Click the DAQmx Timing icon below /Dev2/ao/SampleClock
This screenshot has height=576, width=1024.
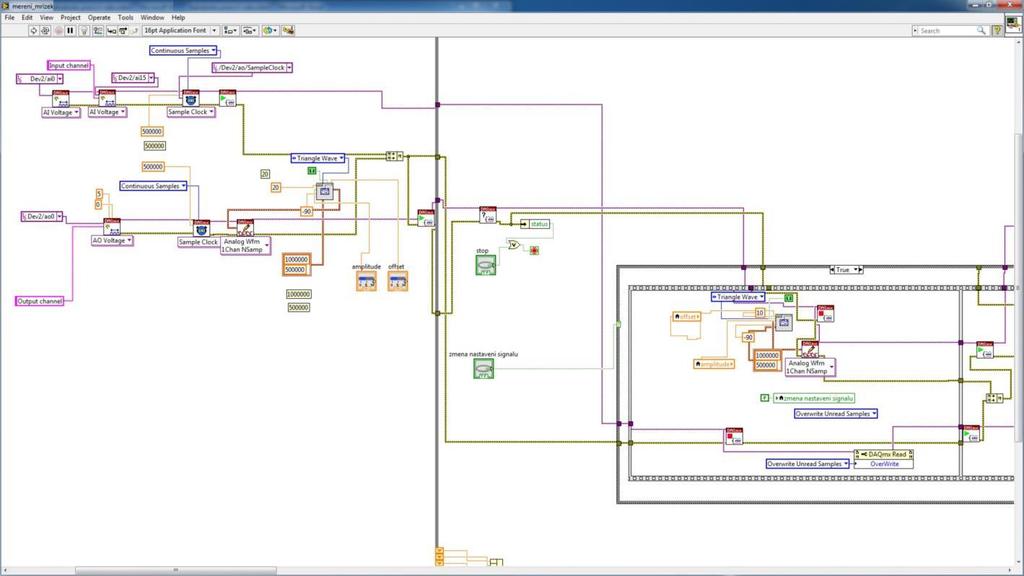(x=191, y=98)
